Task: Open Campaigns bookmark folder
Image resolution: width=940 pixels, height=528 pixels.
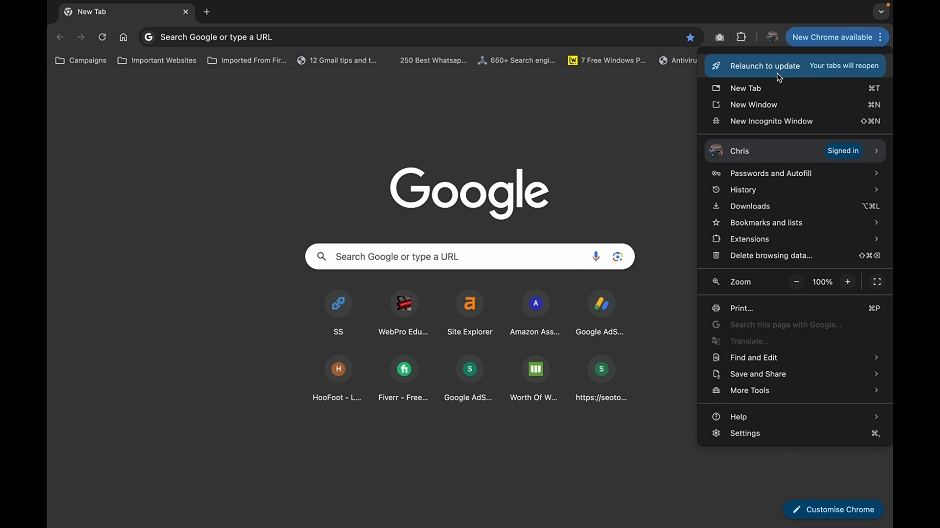Action: 80,61
